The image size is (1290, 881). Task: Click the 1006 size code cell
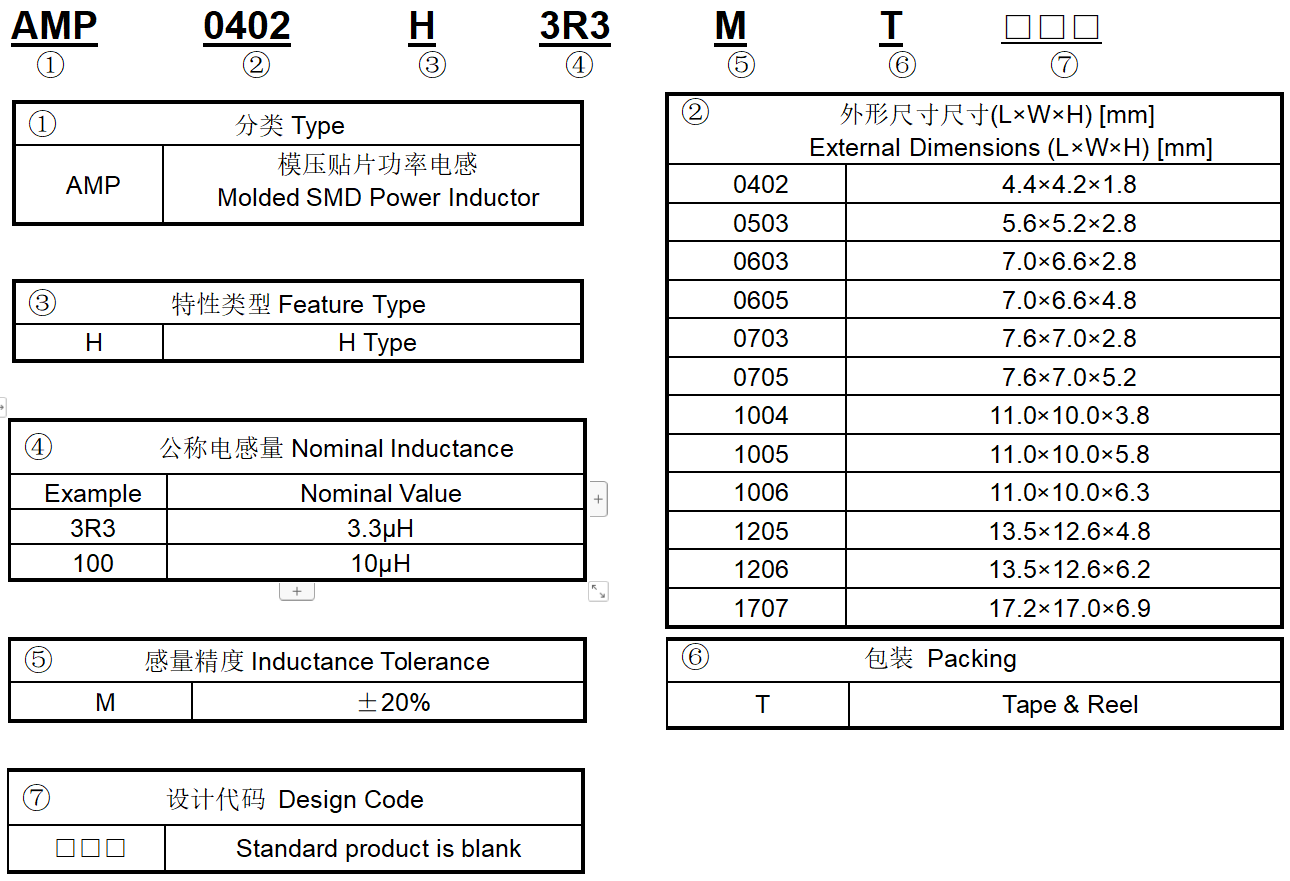[759, 492]
